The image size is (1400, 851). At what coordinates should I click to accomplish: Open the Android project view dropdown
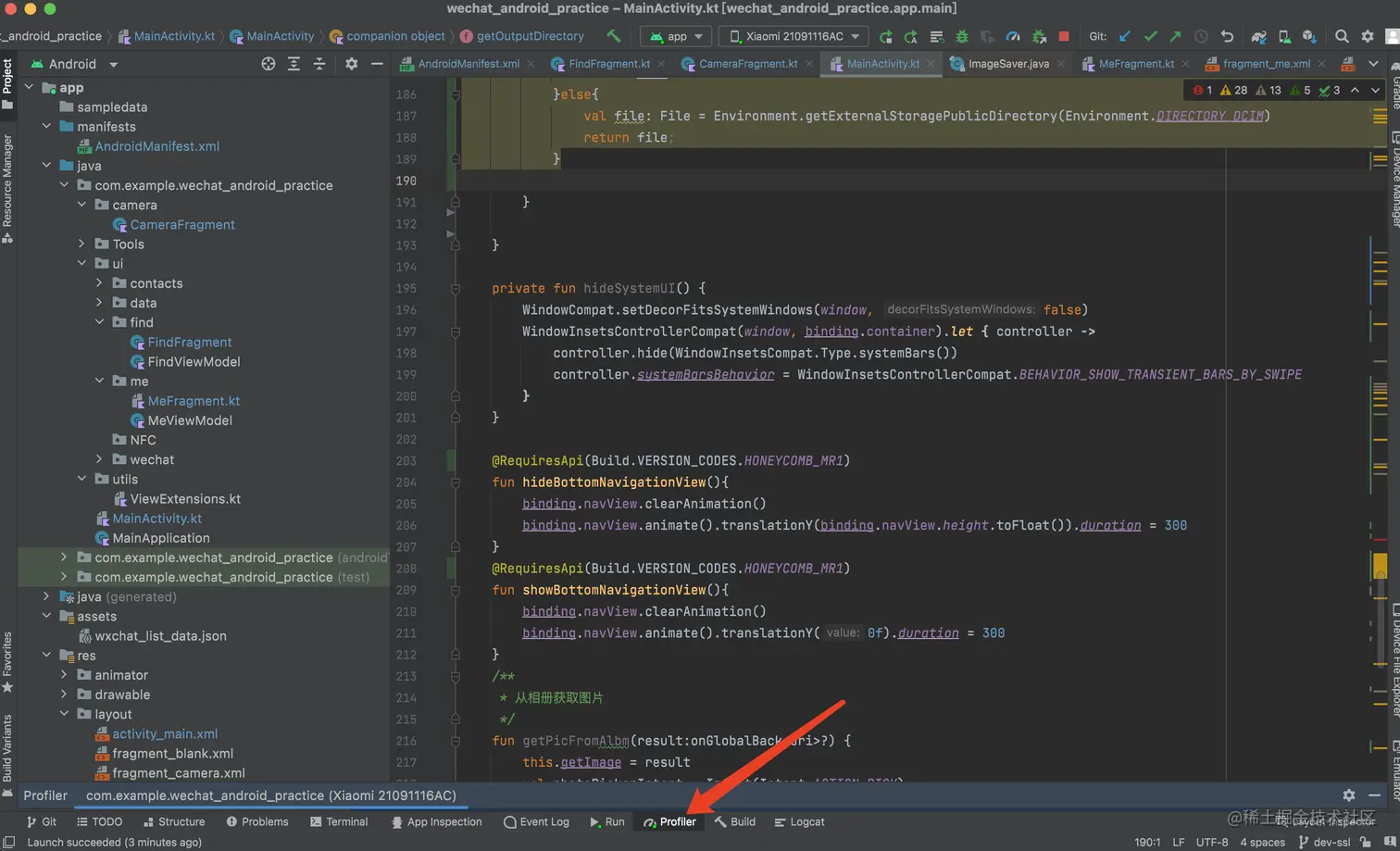pyautogui.click(x=74, y=64)
